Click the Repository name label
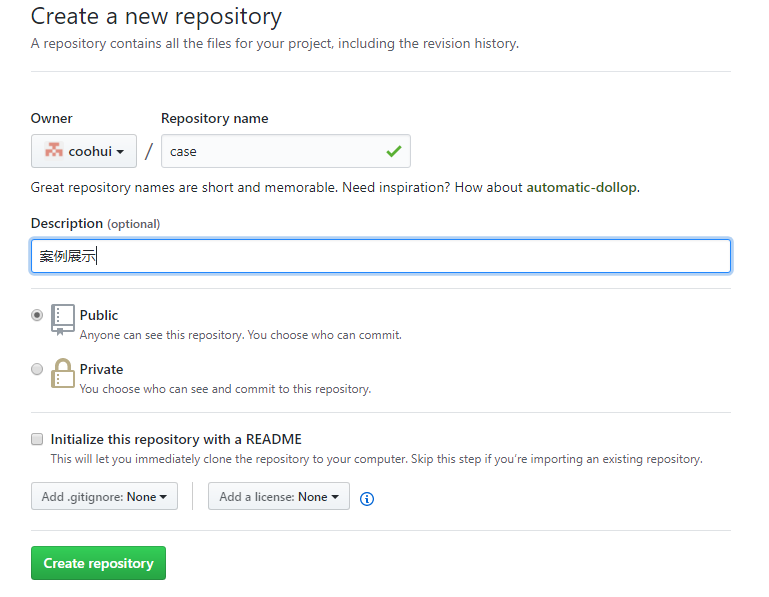Viewport: 769px width, 597px height. point(215,118)
